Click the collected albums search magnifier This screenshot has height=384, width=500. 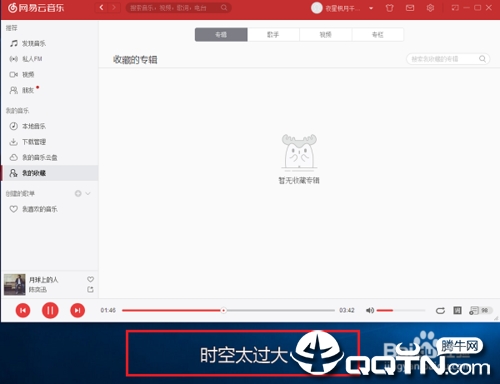pyautogui.click(x=482, y=59)
